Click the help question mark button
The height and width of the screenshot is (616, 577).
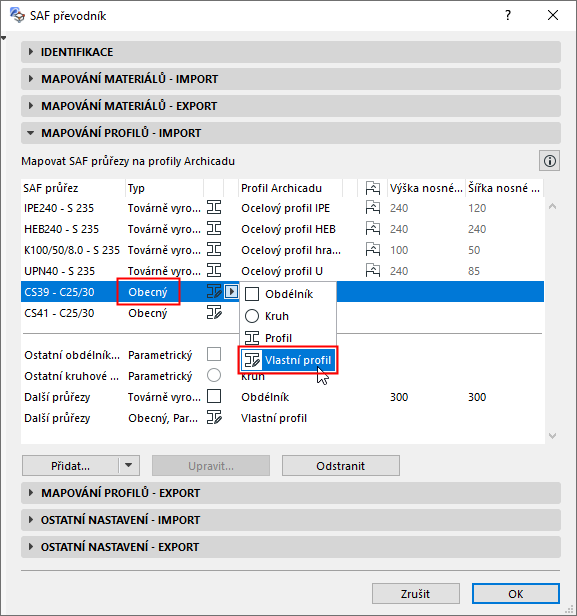point(508,15)
